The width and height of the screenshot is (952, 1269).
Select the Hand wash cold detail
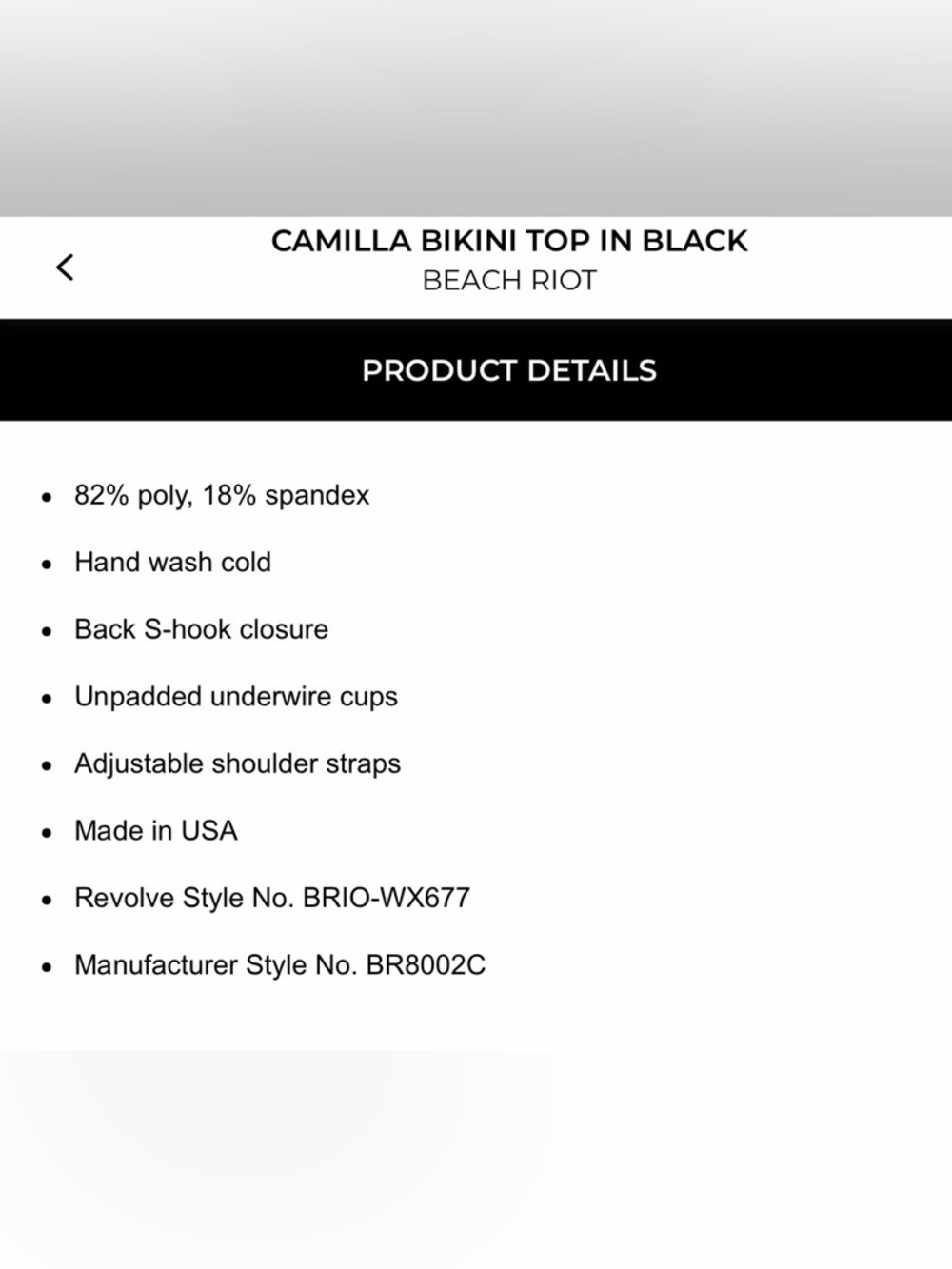point(172,563)
